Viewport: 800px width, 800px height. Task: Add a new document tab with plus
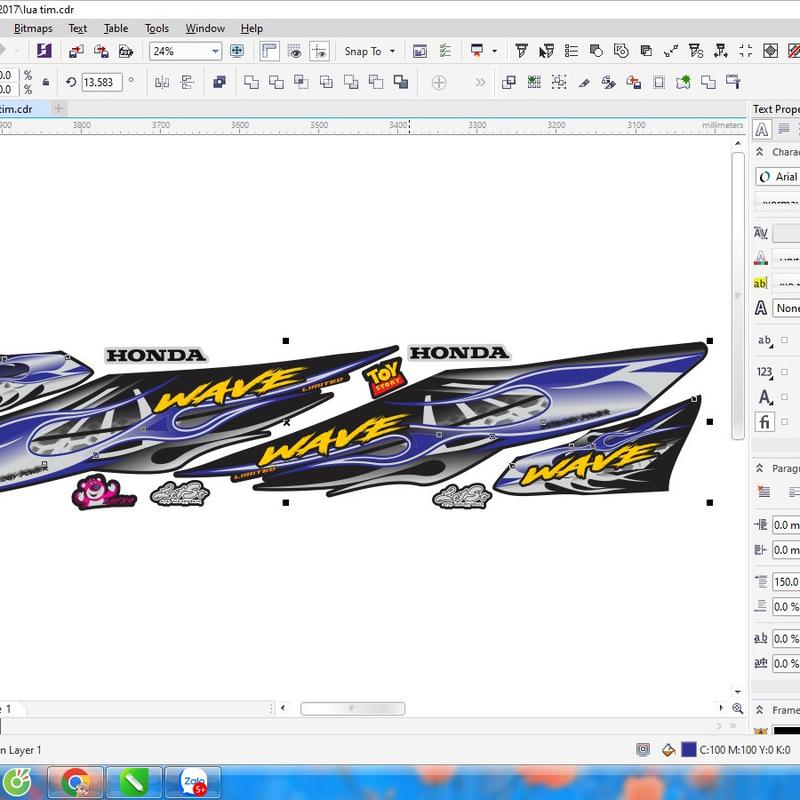click(59, 109)
